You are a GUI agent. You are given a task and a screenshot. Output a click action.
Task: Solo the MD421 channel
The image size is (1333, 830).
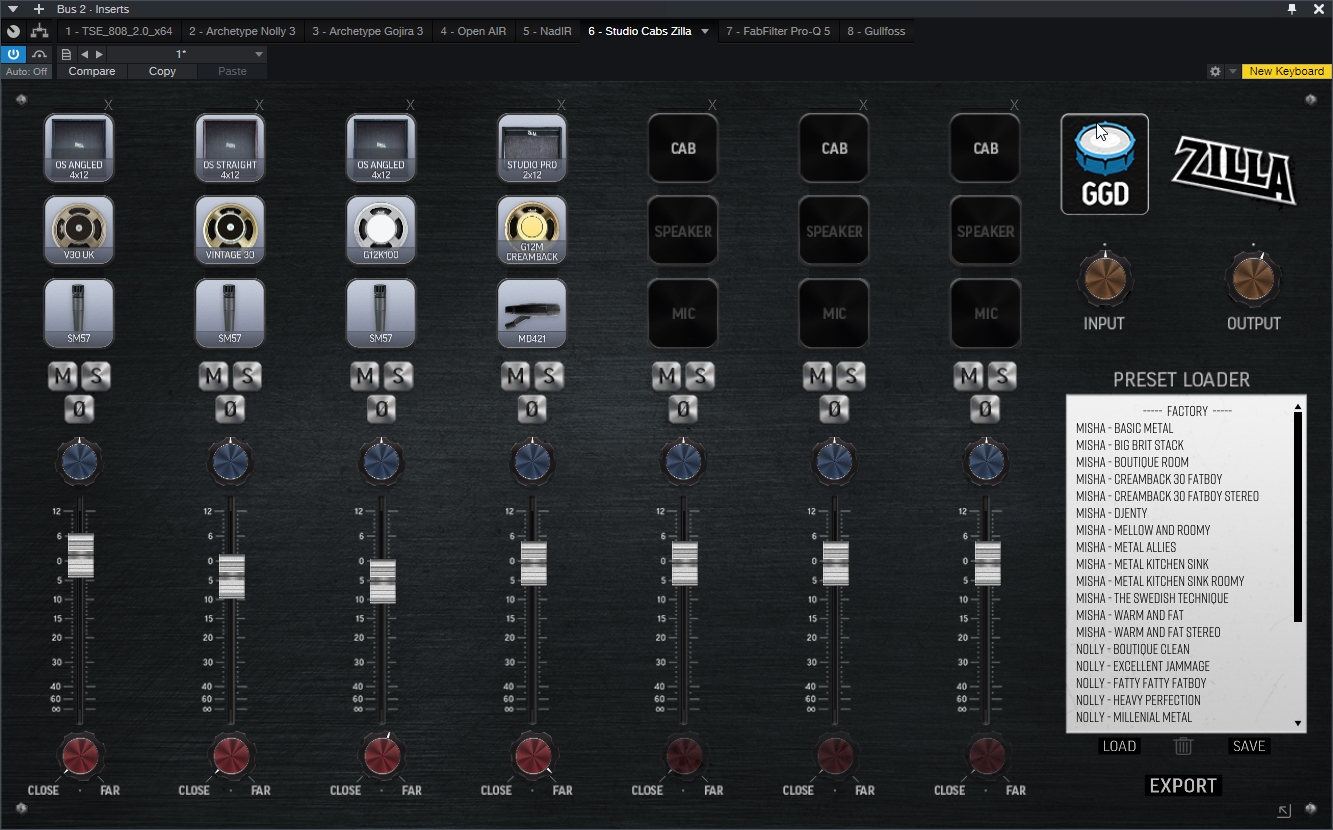549,376
